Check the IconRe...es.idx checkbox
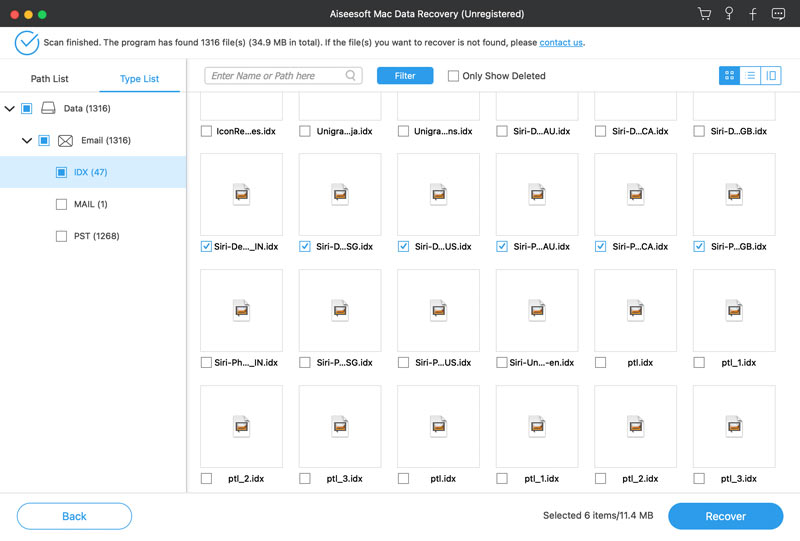Screen dimensions: 800x541 [x=206, y=131]
